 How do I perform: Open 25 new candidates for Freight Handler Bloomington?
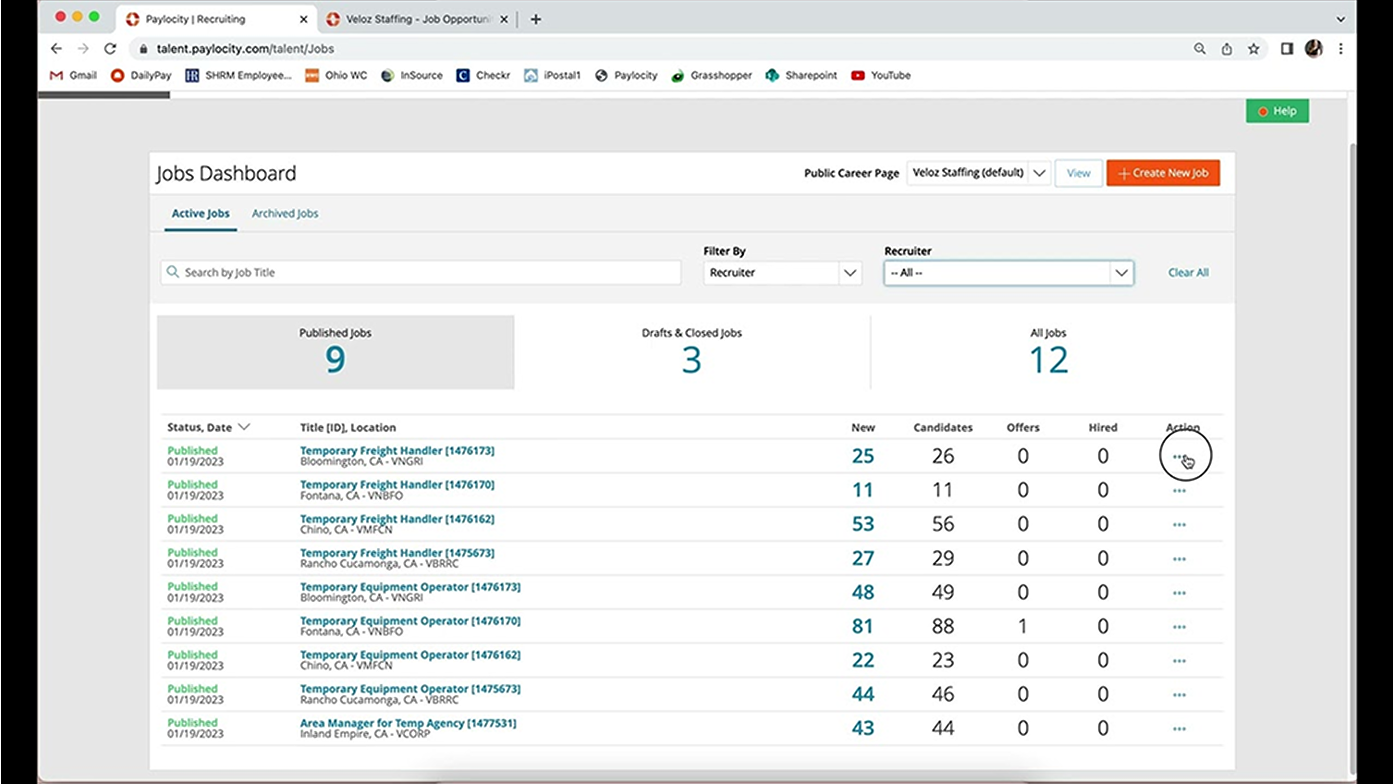862,456
